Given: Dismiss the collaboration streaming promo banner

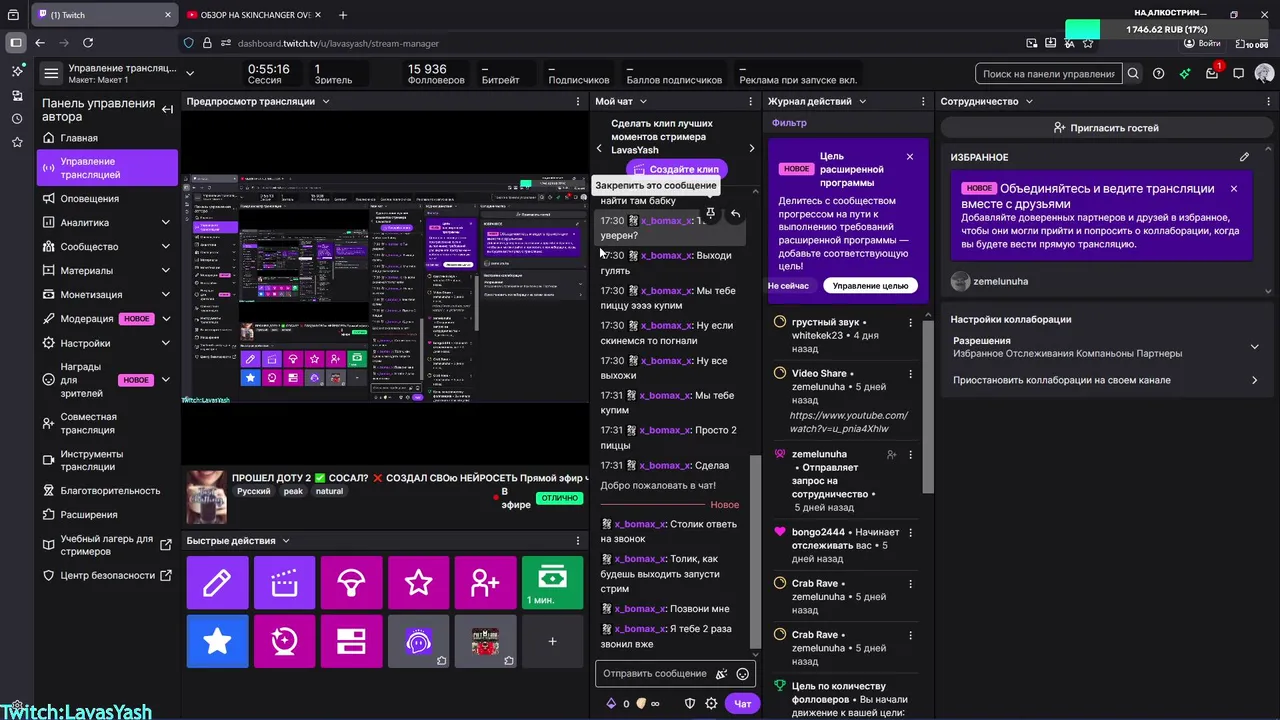Looking at the screenshot, I should tap(1234, 189).
